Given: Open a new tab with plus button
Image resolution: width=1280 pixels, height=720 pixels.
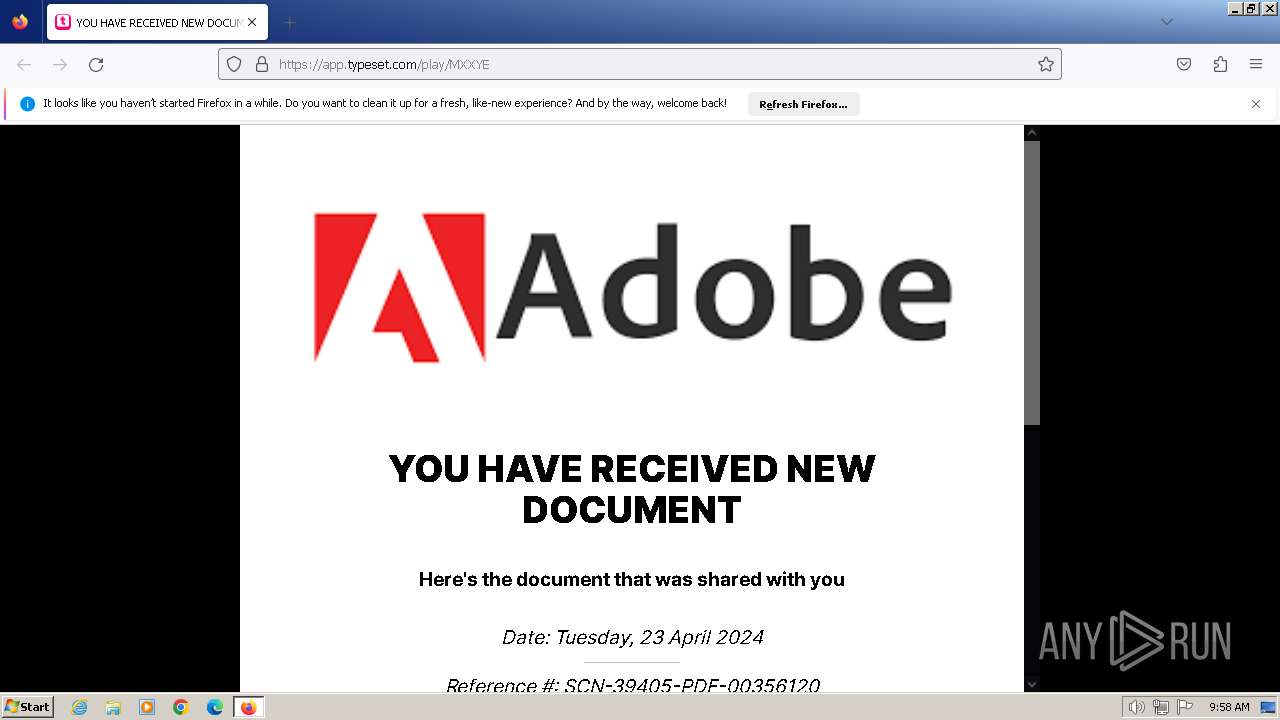Looking at the screenshot, I should 289,22.
